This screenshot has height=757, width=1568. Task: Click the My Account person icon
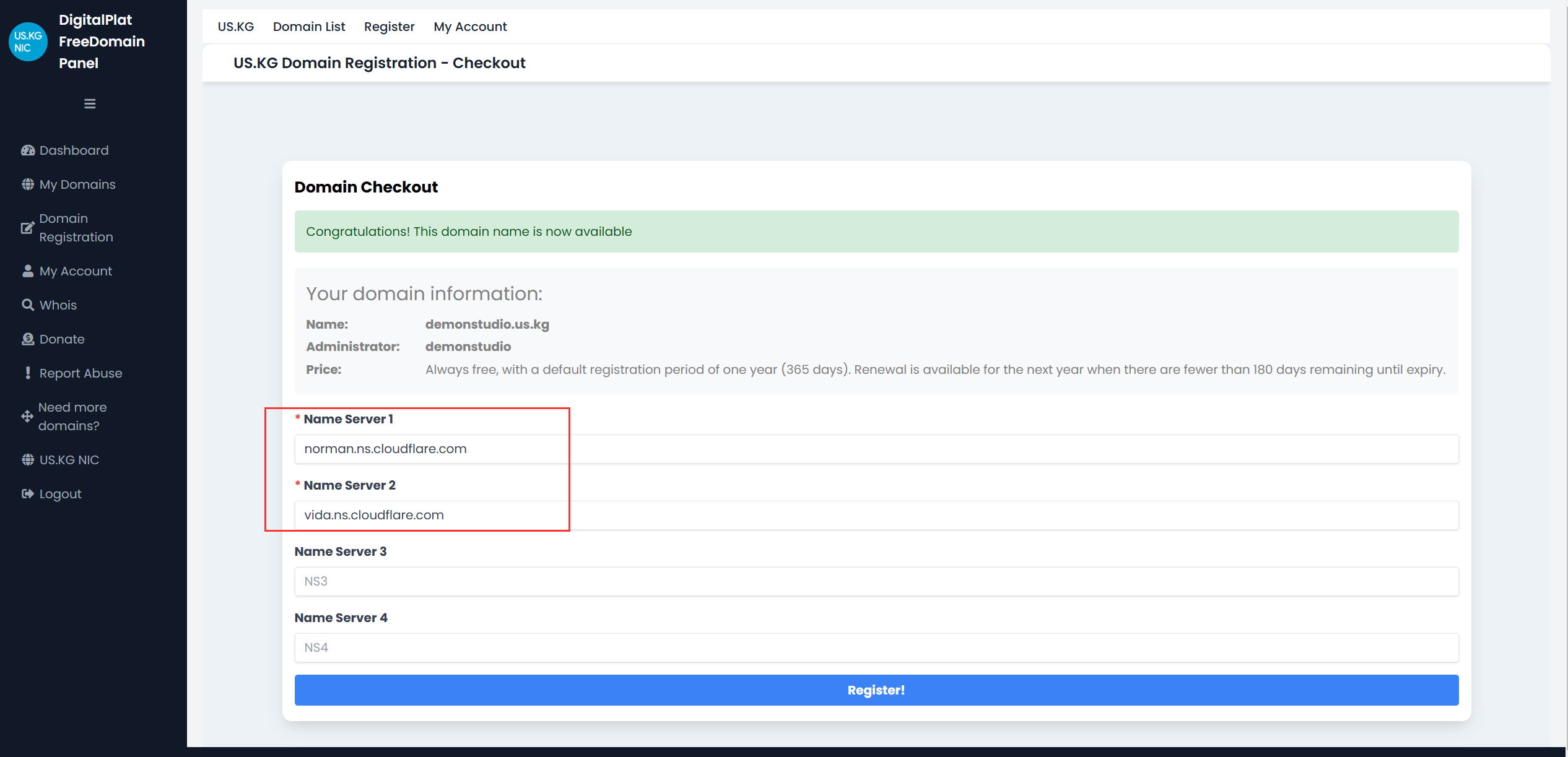(x=28, y=271)
